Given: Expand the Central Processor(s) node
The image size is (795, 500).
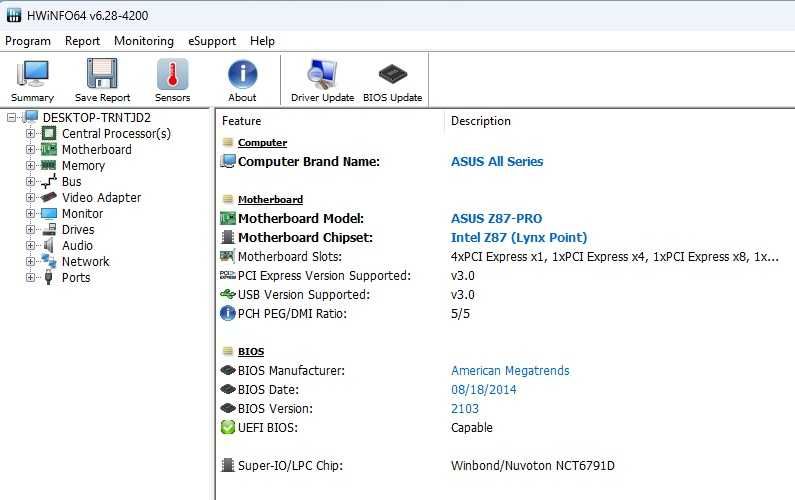Looking at the screenshot, I should point(30,134).
